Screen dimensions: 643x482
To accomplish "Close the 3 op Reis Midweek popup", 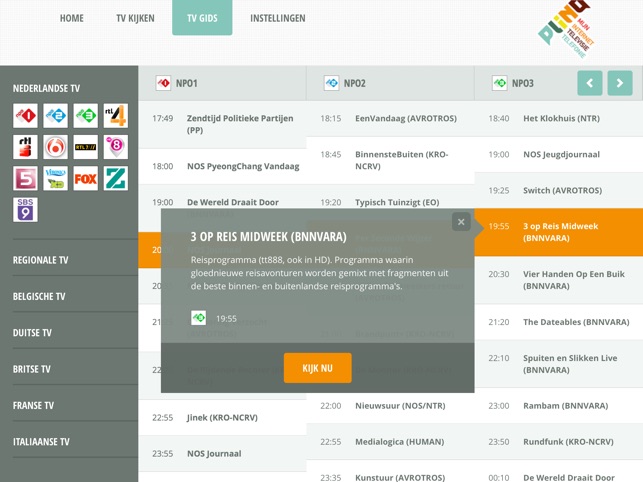I will (461, 222).
